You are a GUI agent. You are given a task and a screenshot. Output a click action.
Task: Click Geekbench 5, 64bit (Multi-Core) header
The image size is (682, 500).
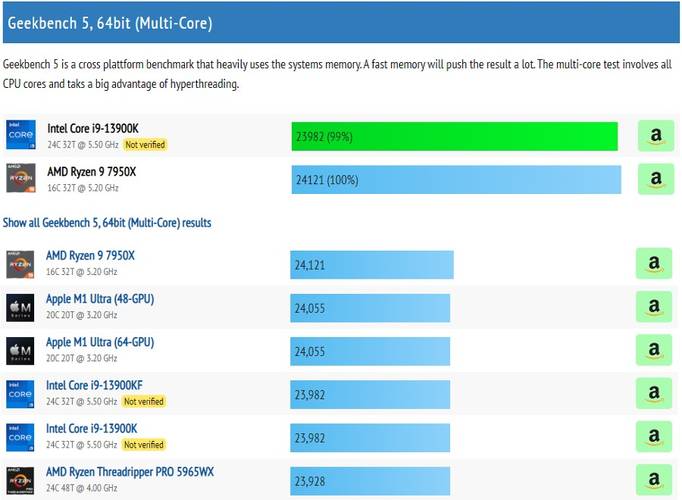click(341, 23)
